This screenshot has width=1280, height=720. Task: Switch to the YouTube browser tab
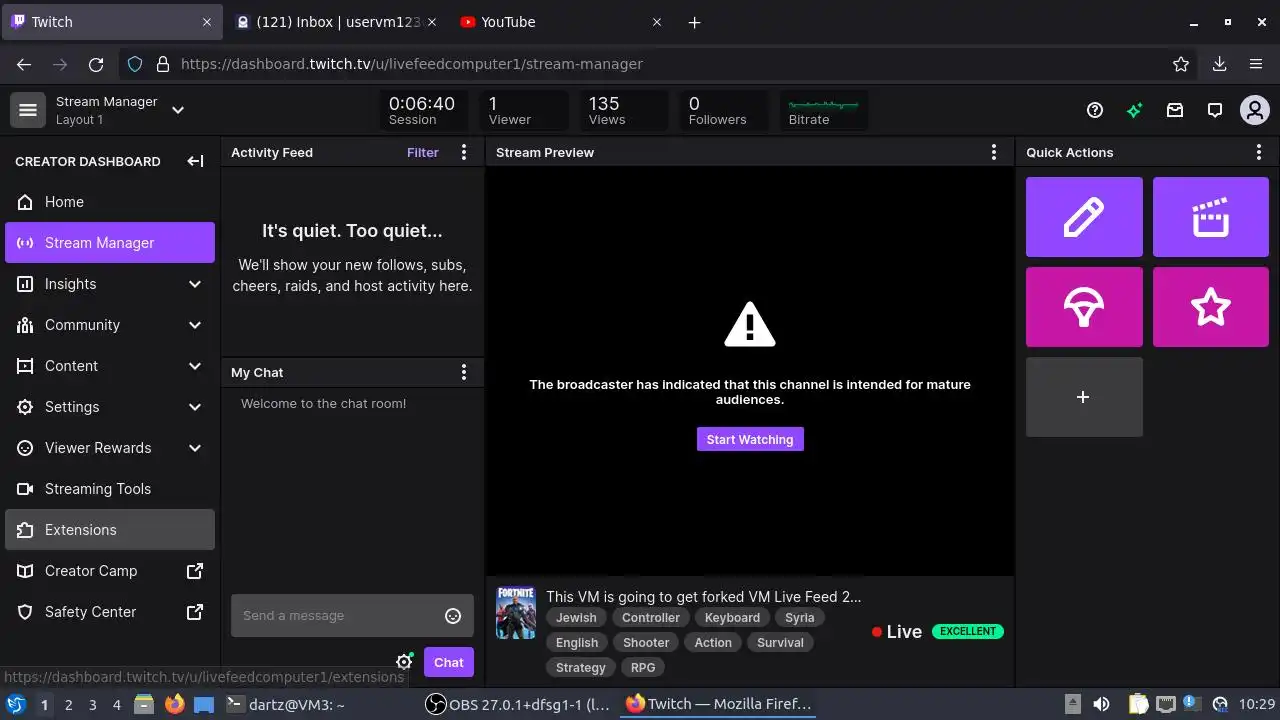pos(562,22)
